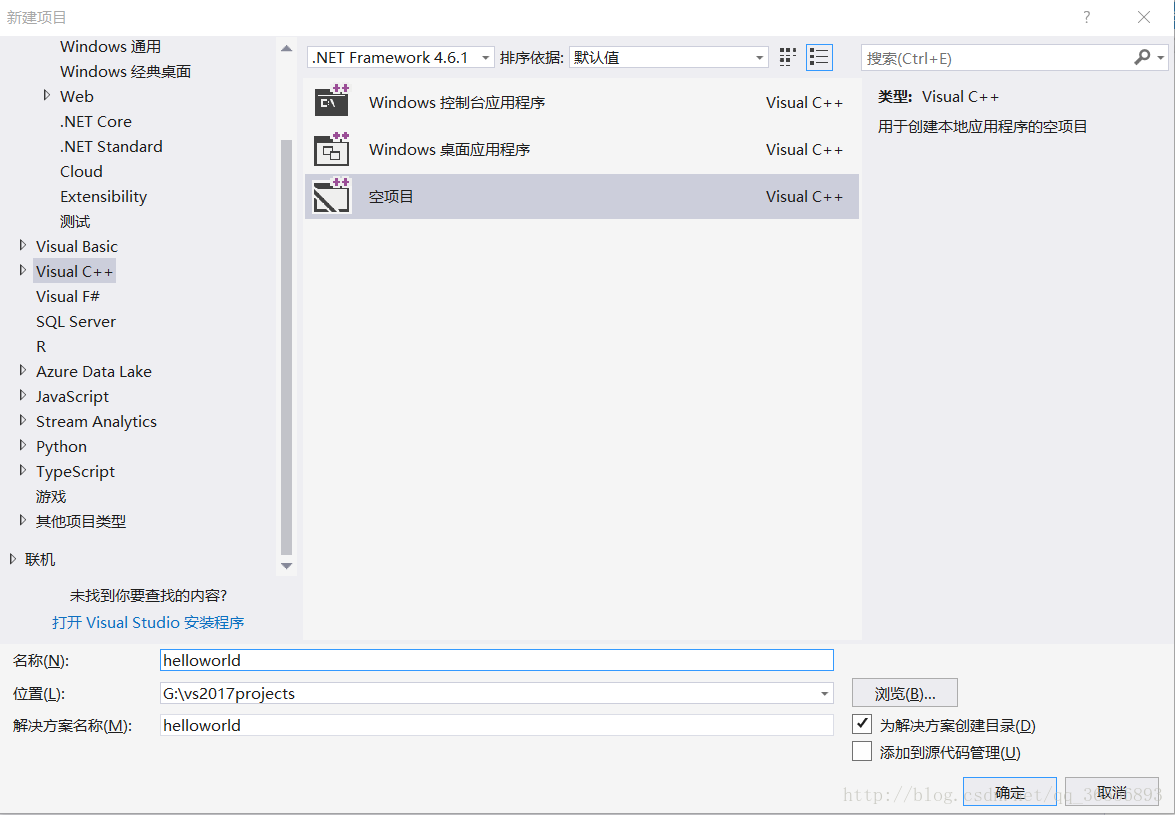The width and height of the screenshot is (1175, 815).
Task: Open search options dropdown arrow
Action: click(1161, 58)
